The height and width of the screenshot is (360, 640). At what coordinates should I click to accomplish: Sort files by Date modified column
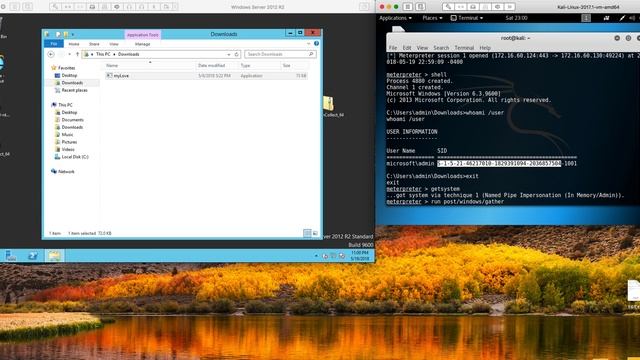211,65
